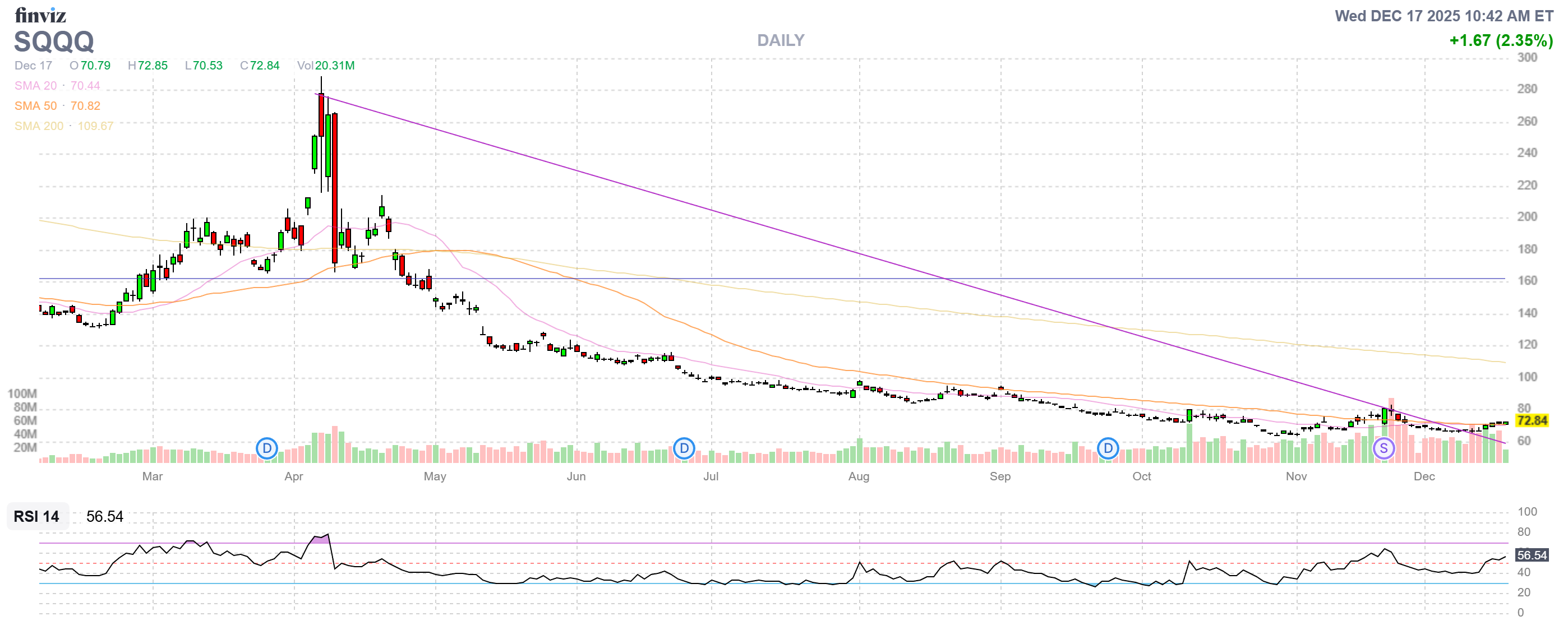Click the date and time text

pos(1444,16)
